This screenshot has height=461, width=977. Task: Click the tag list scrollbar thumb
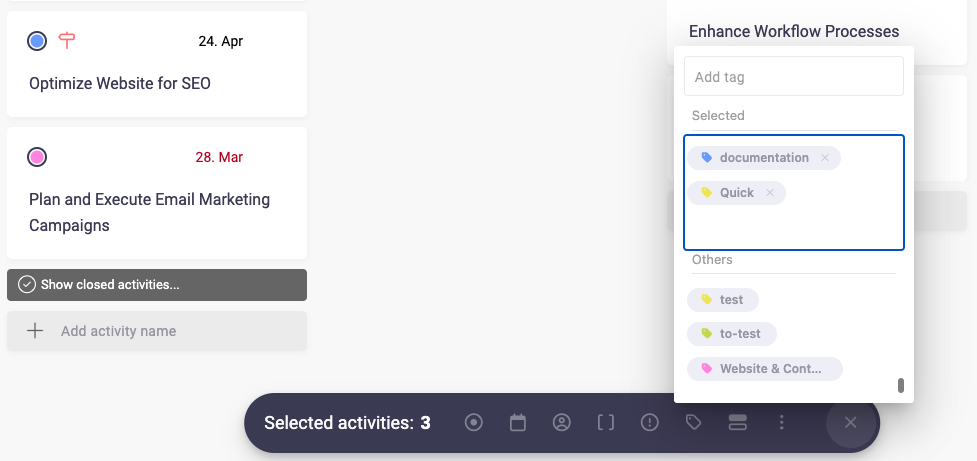[901, 385]
